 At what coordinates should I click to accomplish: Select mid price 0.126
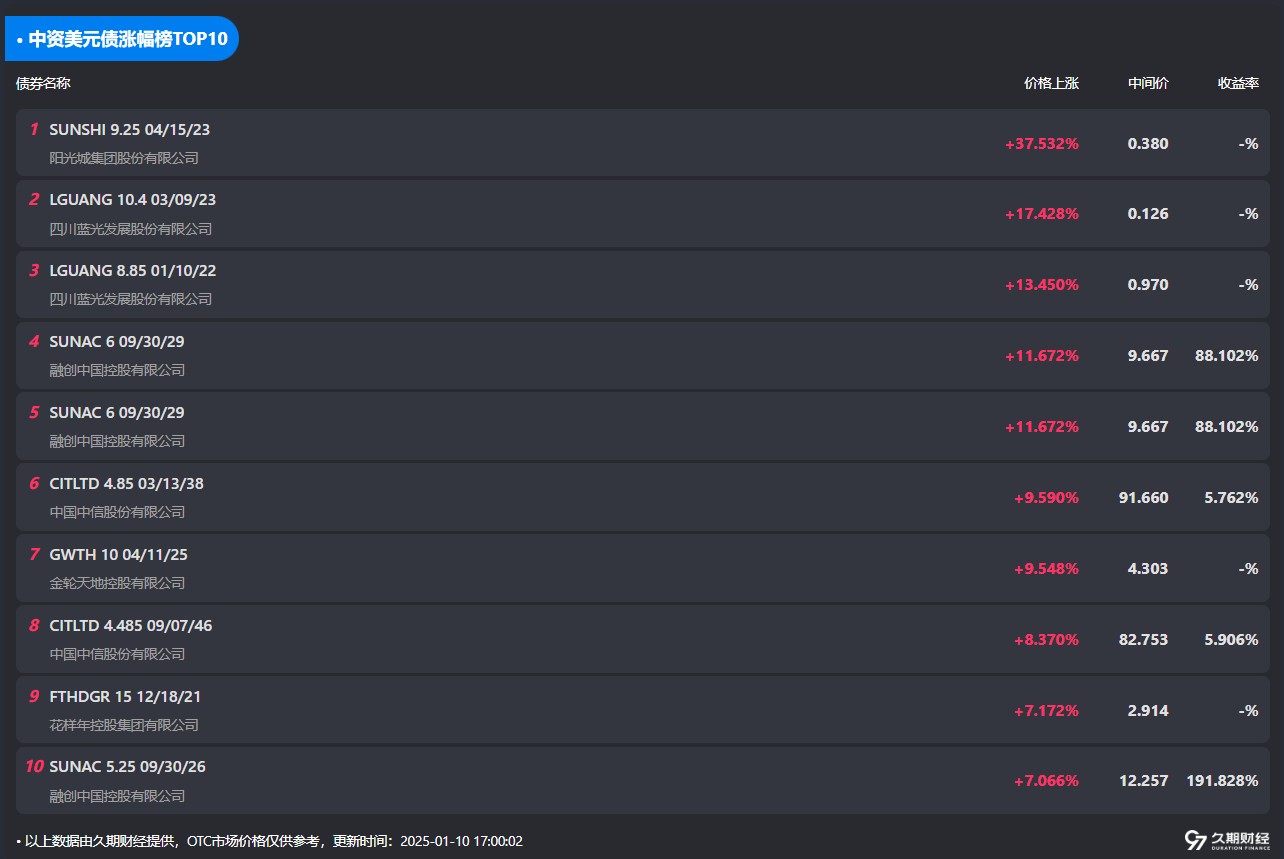[1148, 213]
